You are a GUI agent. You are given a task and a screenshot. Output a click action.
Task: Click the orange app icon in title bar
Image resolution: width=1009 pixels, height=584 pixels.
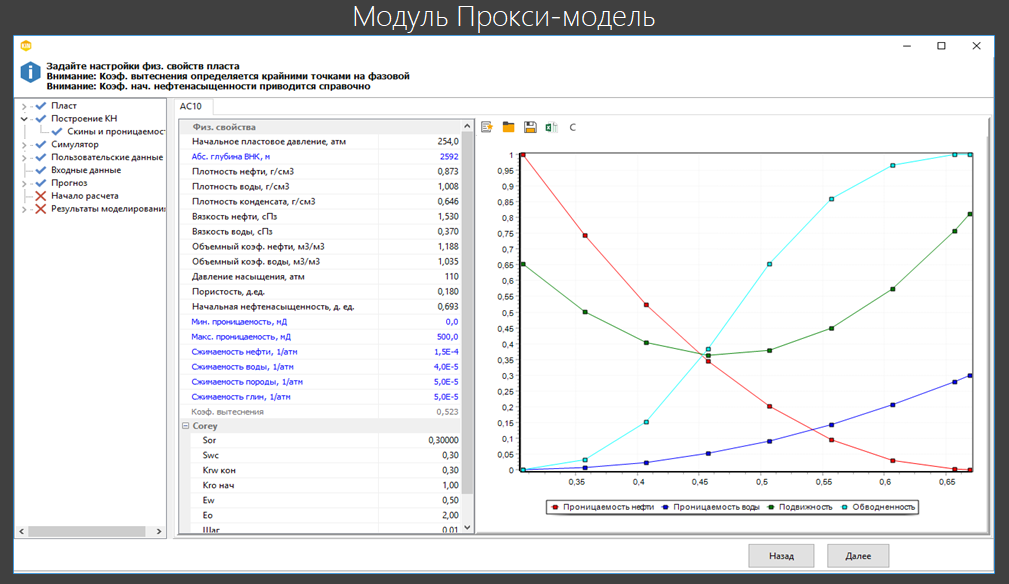pos(26,46)
